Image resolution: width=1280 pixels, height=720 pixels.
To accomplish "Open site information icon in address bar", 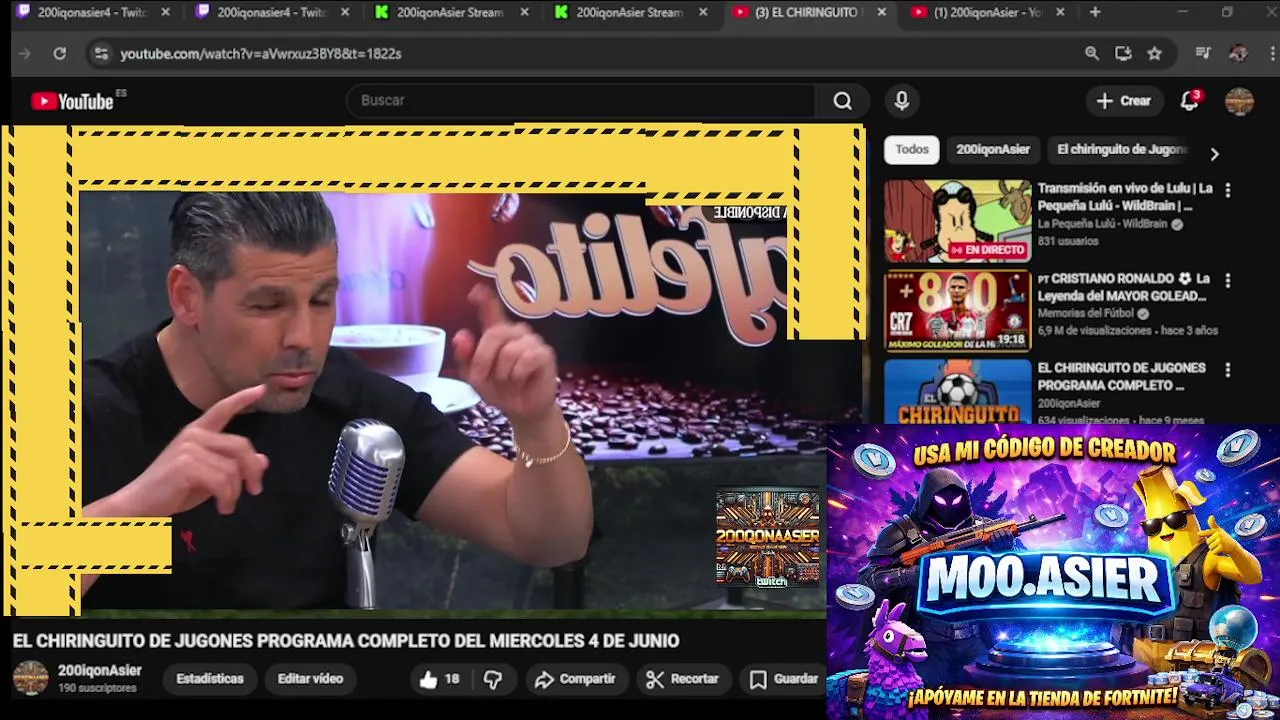I will [x=100, y=54].
